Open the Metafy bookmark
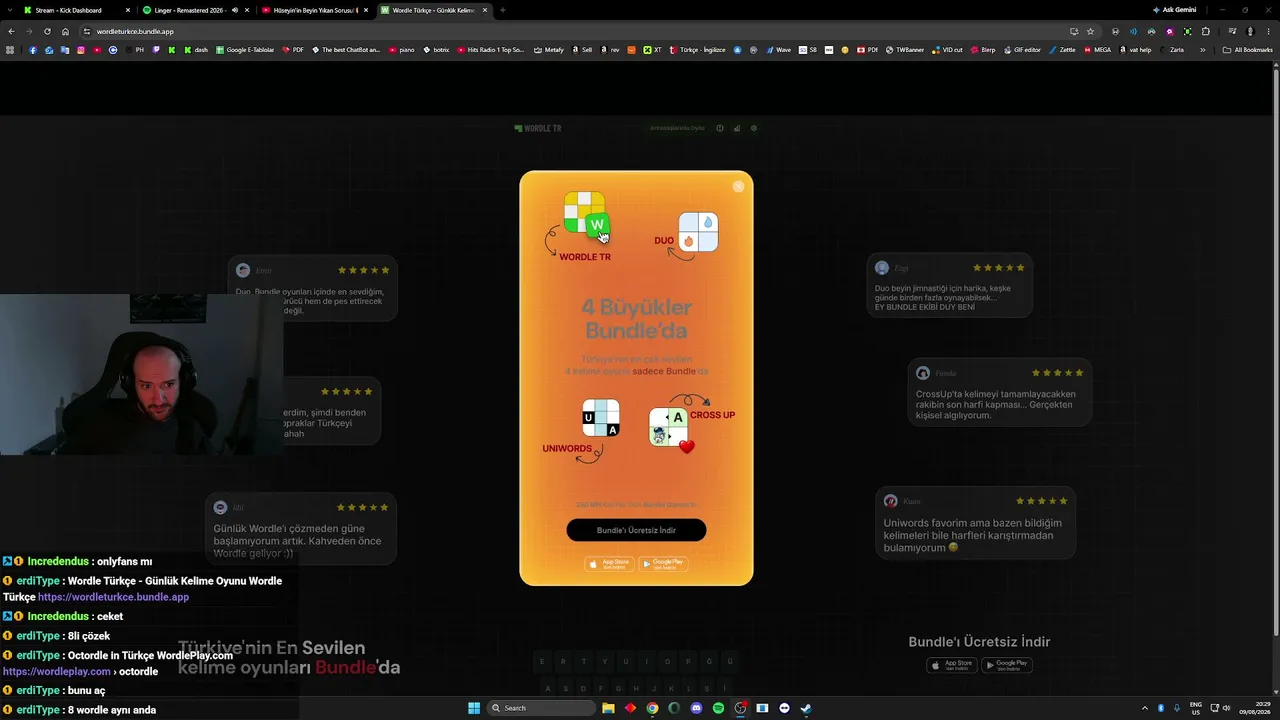The height and width of the screenshot is (720, 1280). point(549,49)
